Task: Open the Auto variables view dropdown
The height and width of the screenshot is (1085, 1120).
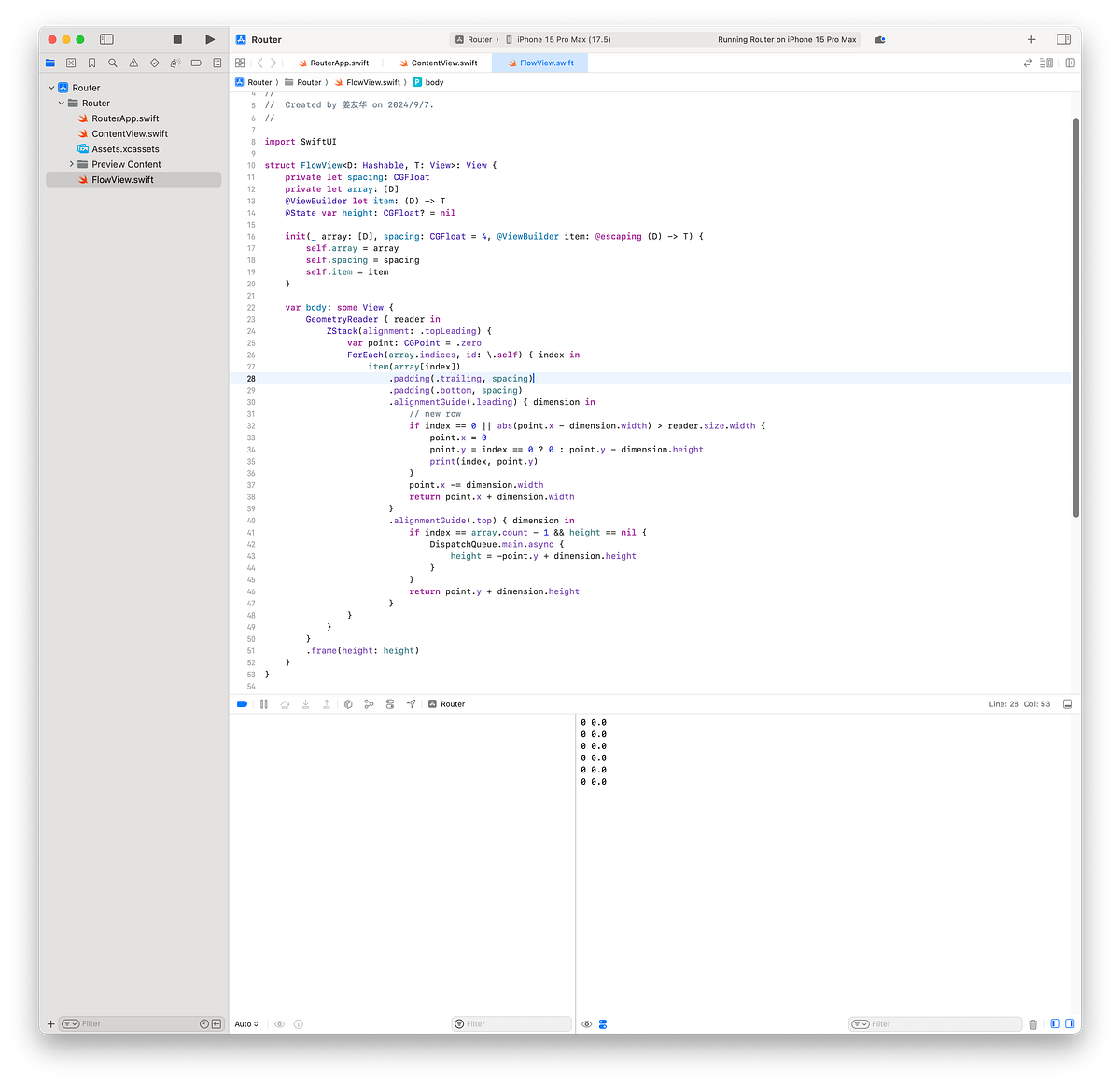Action: (x=245, y=1023)
